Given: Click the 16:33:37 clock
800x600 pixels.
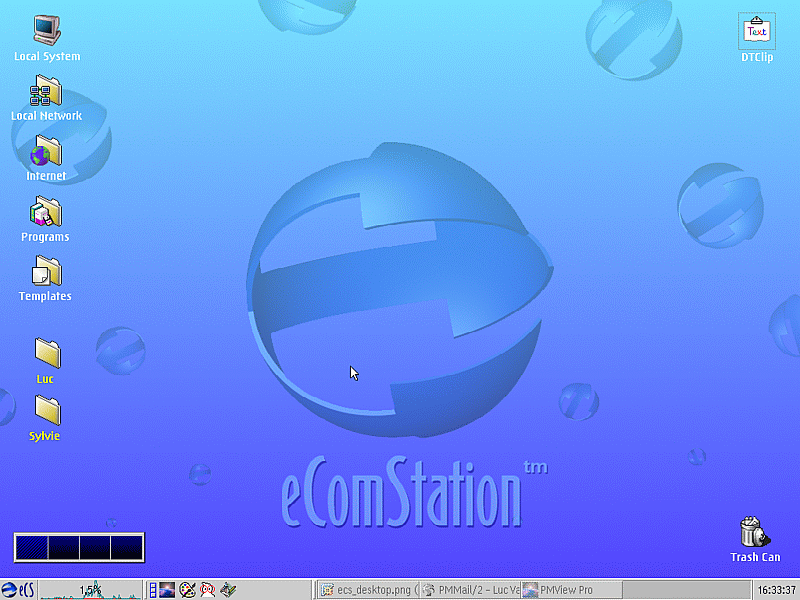Looking at the screenshot, I should (x=777, y=590).
